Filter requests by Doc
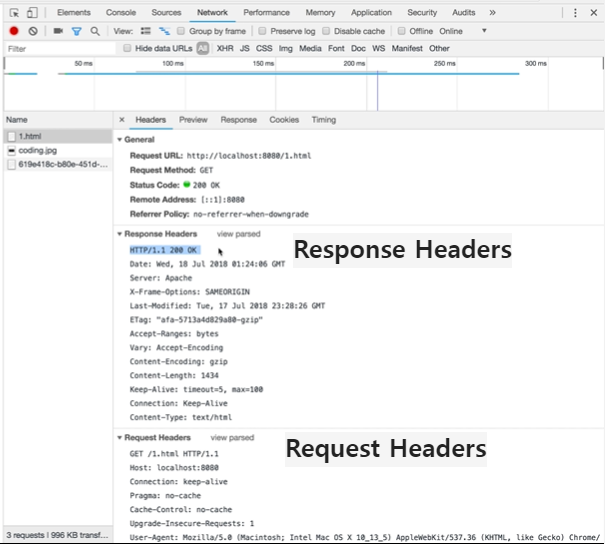The image size is (605, 544). 358,48
